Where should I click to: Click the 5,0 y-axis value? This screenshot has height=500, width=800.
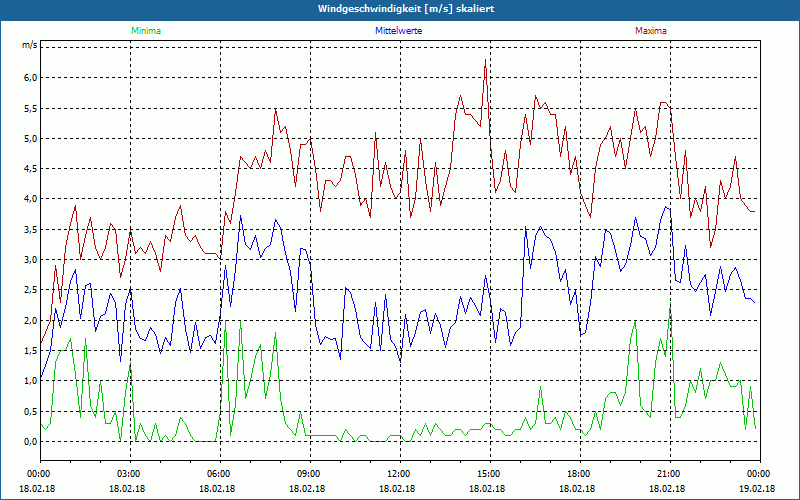tap(30, 138)
